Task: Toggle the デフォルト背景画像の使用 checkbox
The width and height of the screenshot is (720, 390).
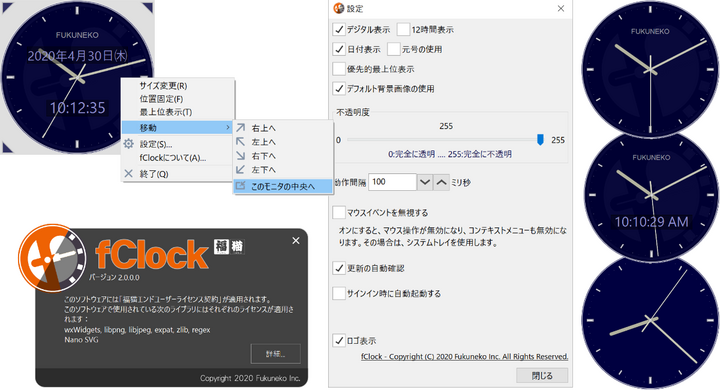Action: (339, 89)
